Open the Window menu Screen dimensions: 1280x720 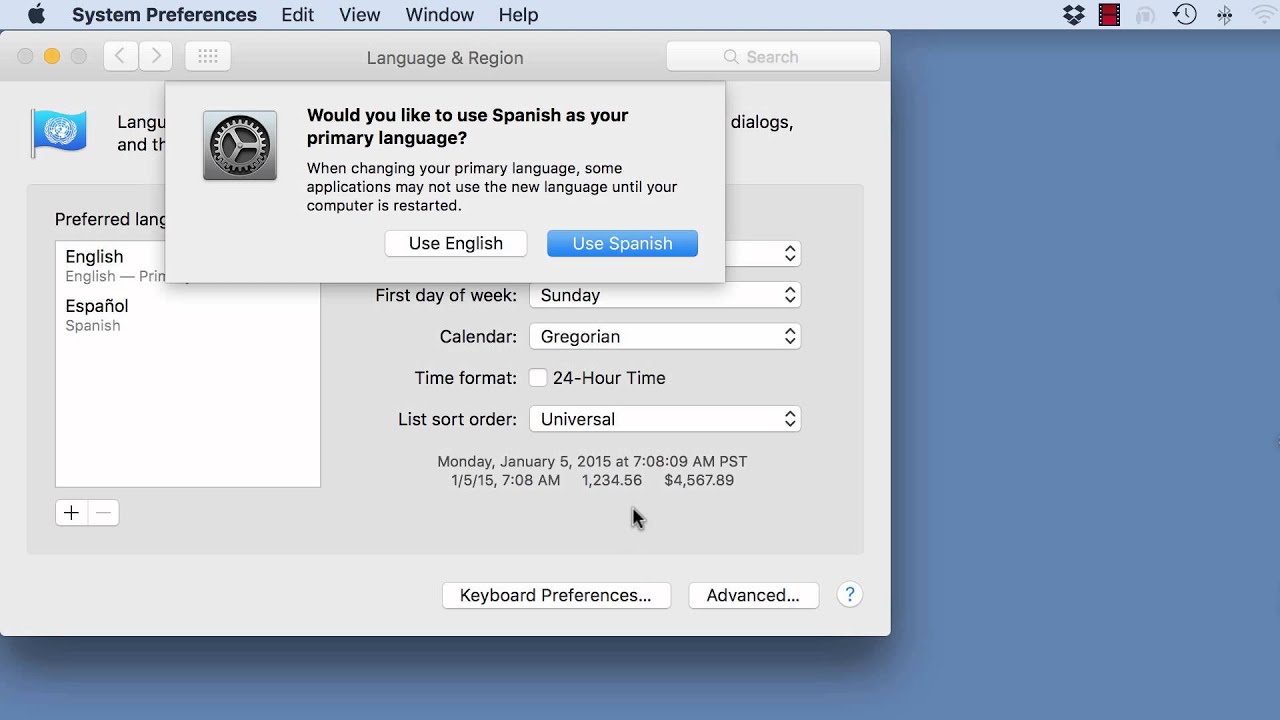tap(440, 15)
